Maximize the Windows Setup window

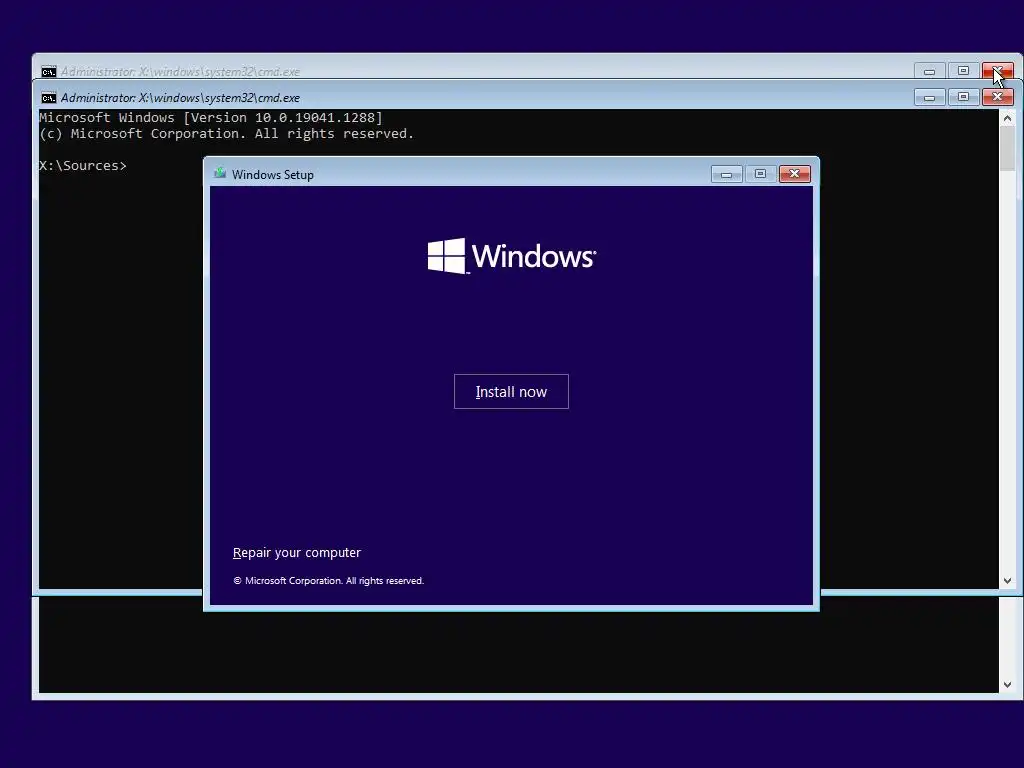(760, 174)
